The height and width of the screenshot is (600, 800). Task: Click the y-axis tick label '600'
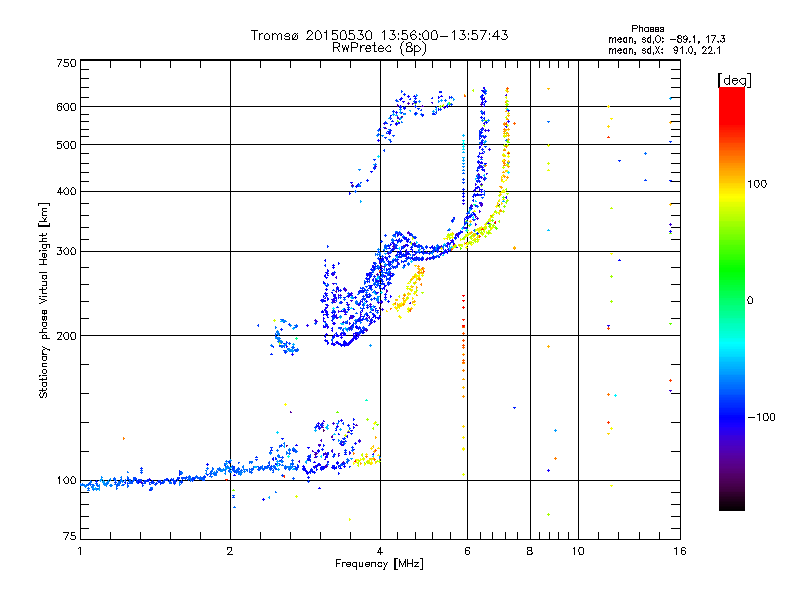coord(66,107)
